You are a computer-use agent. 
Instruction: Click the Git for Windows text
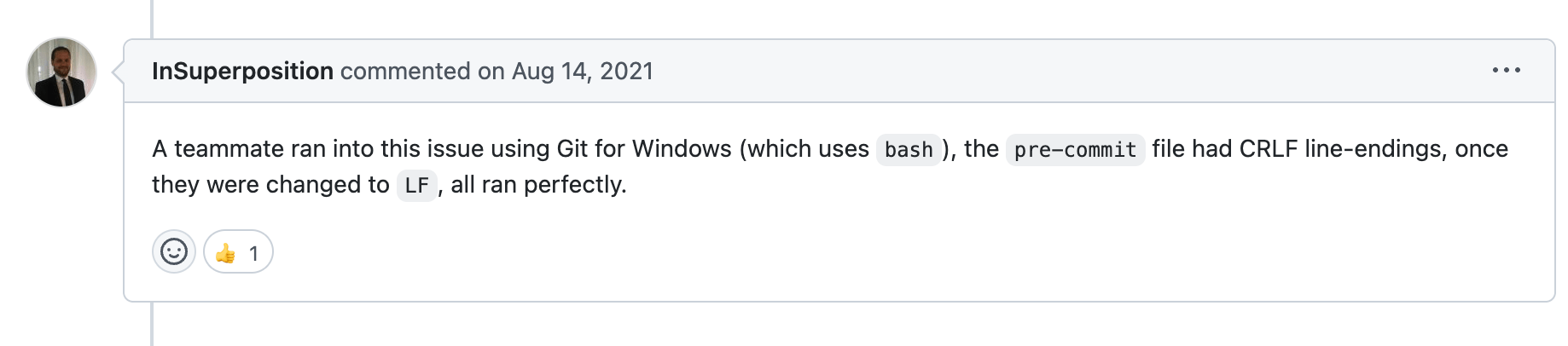click(x=644, y=149)
